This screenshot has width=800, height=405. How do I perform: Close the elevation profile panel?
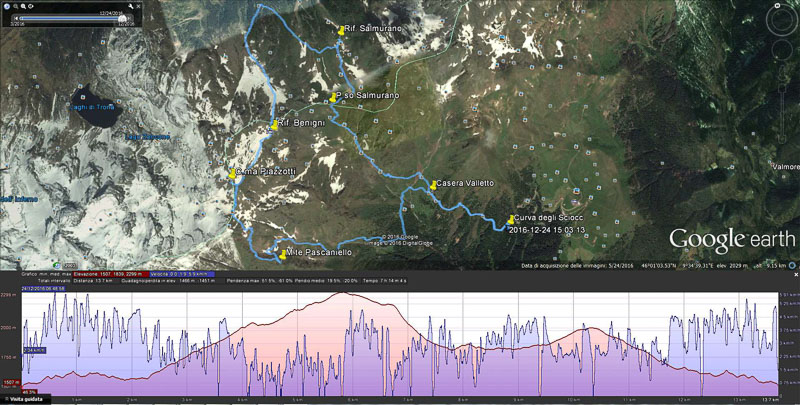[x=796, y=274]
